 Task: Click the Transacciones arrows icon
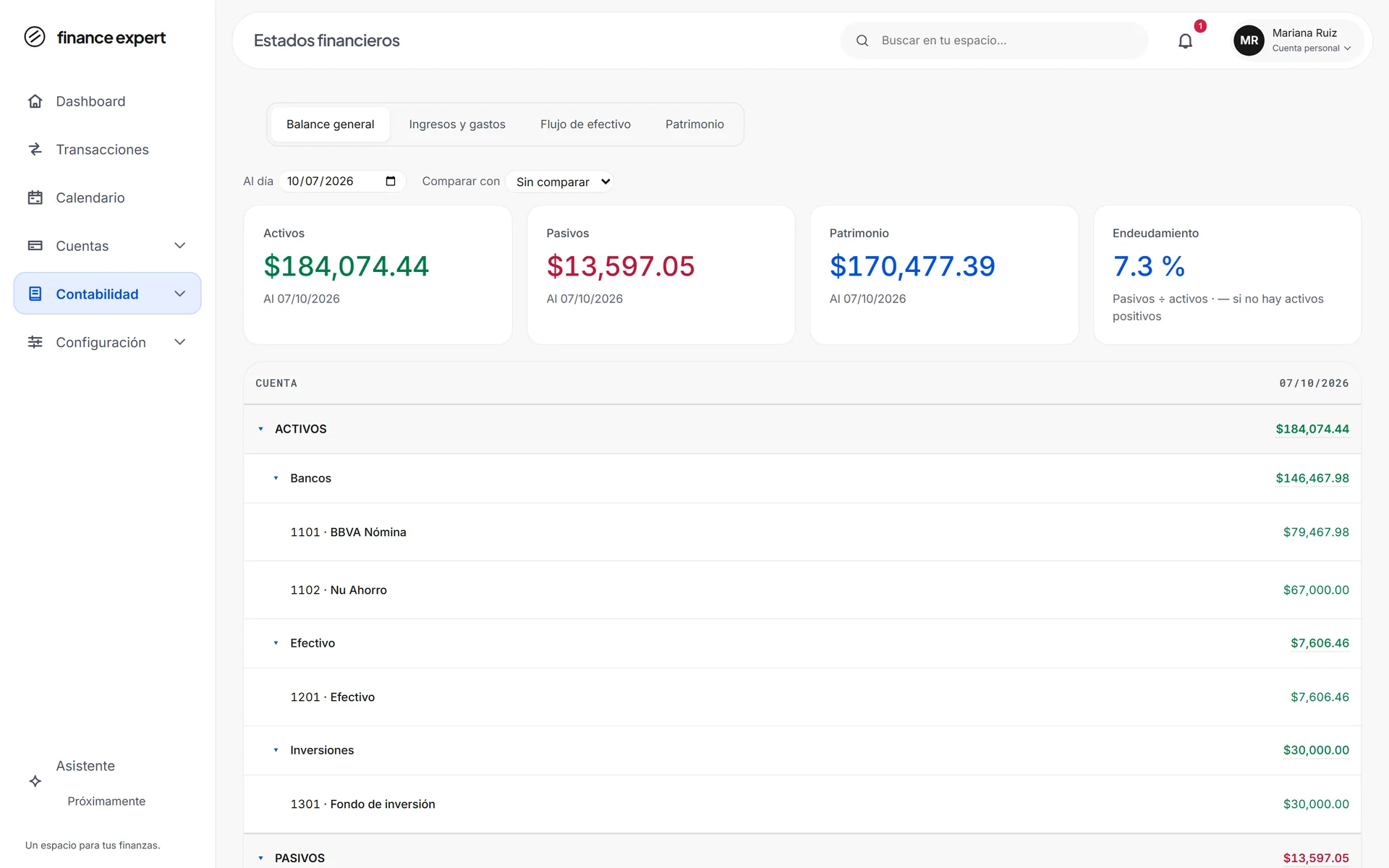35,150
